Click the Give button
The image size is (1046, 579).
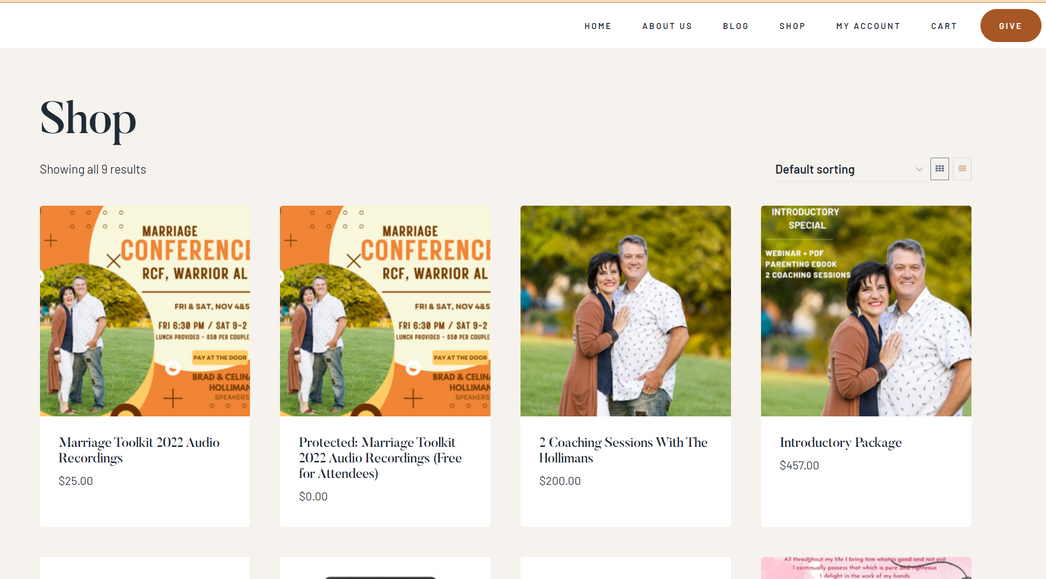(1010, 26)
